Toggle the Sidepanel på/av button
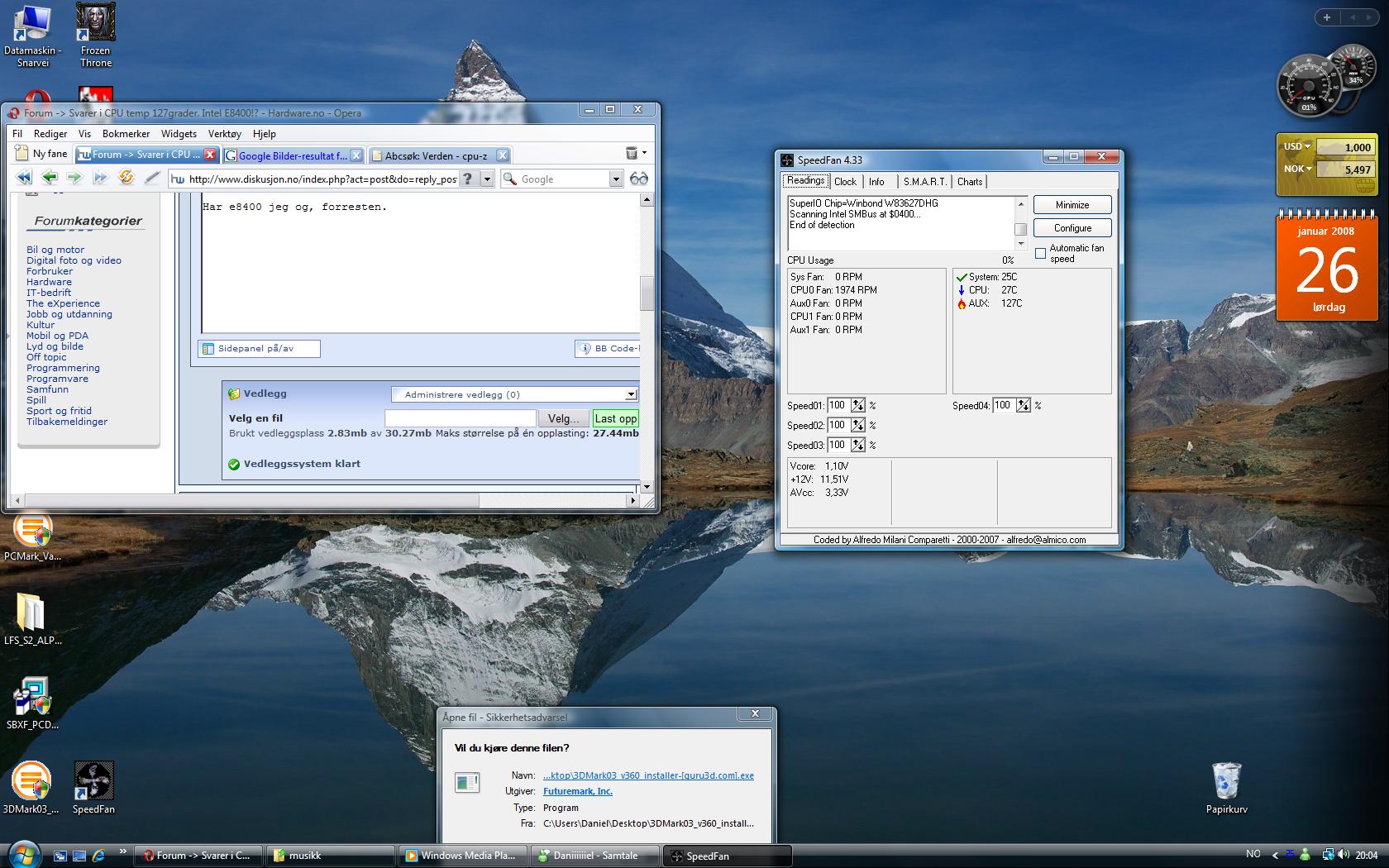1389x868 pixels. pos(258,349)
